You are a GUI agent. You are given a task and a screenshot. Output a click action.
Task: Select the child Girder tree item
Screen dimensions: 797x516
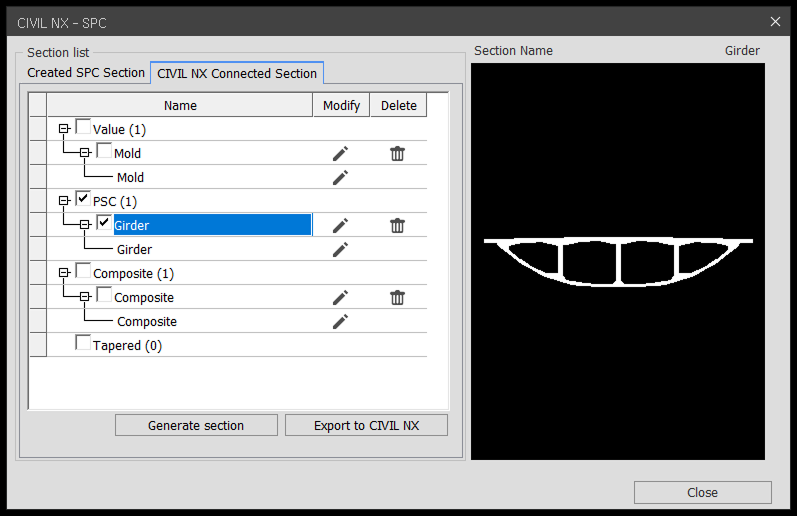click(x=134, y=250)
